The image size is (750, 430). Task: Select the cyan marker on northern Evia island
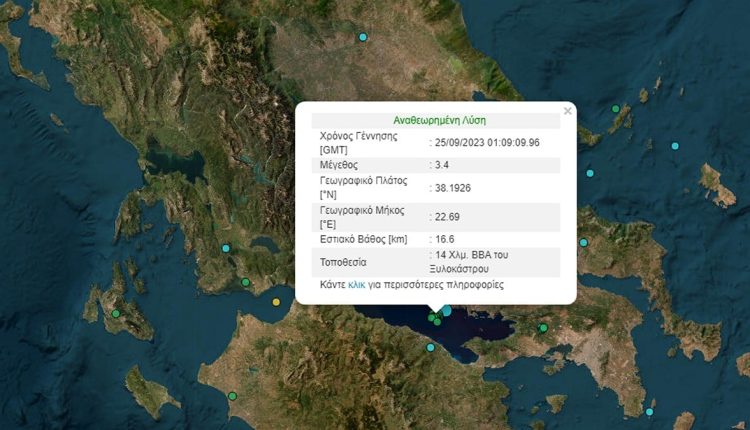(x=584, y=243)
